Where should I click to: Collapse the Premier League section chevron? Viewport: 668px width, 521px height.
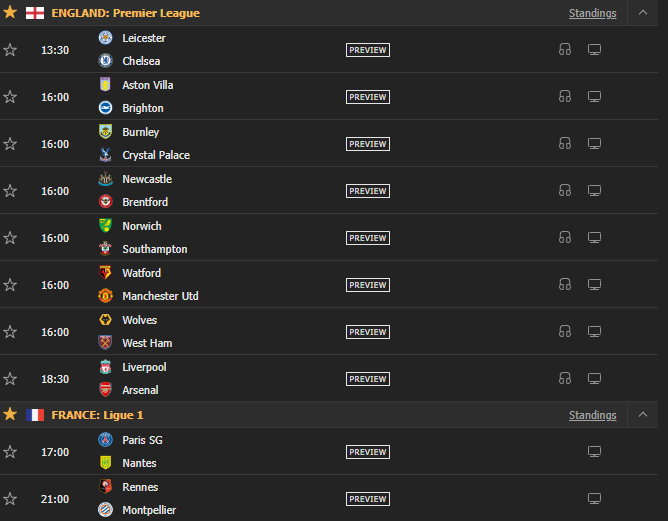click(x=643, y=13)
